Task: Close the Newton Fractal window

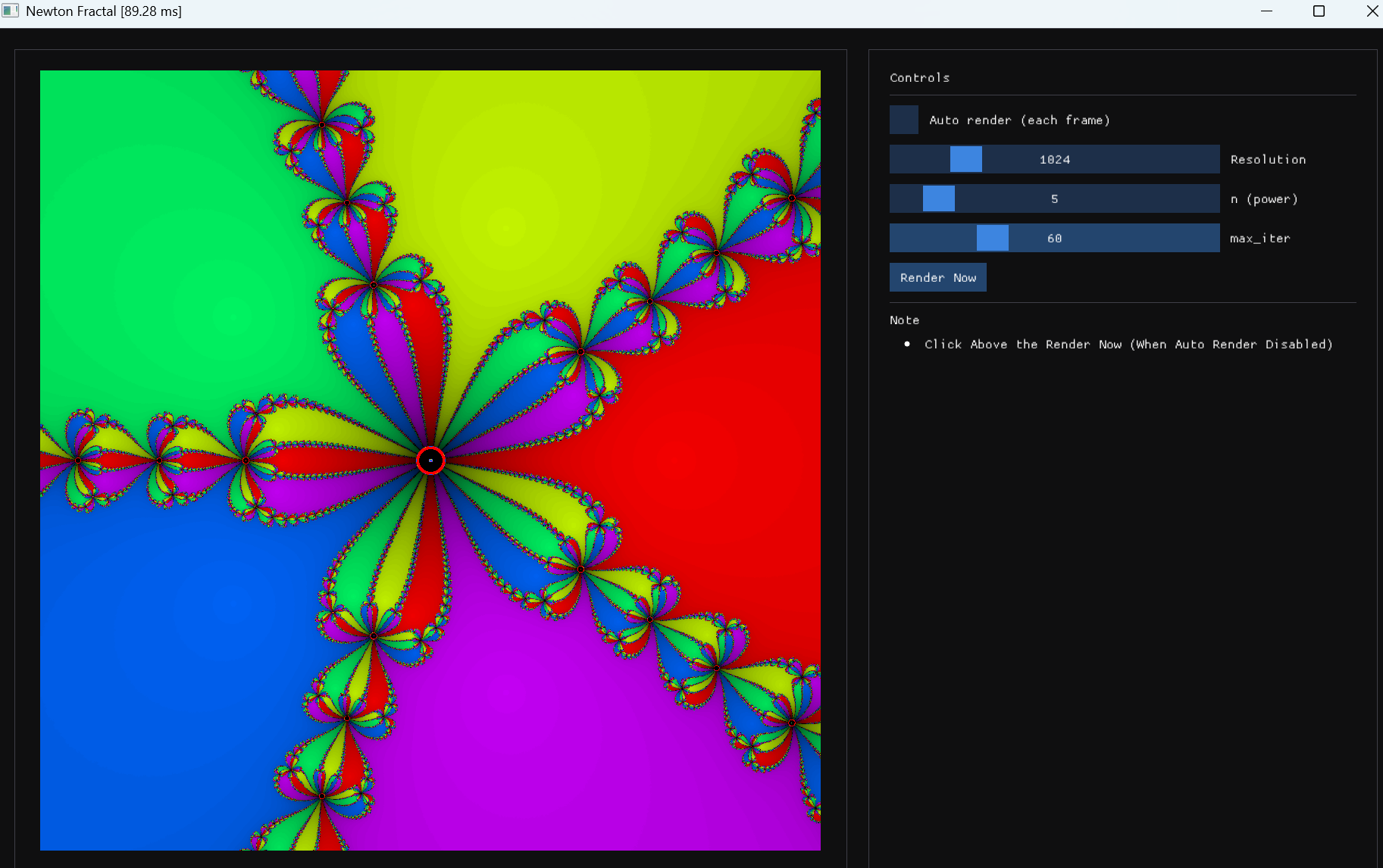Action: click(x=1372, y=11)
